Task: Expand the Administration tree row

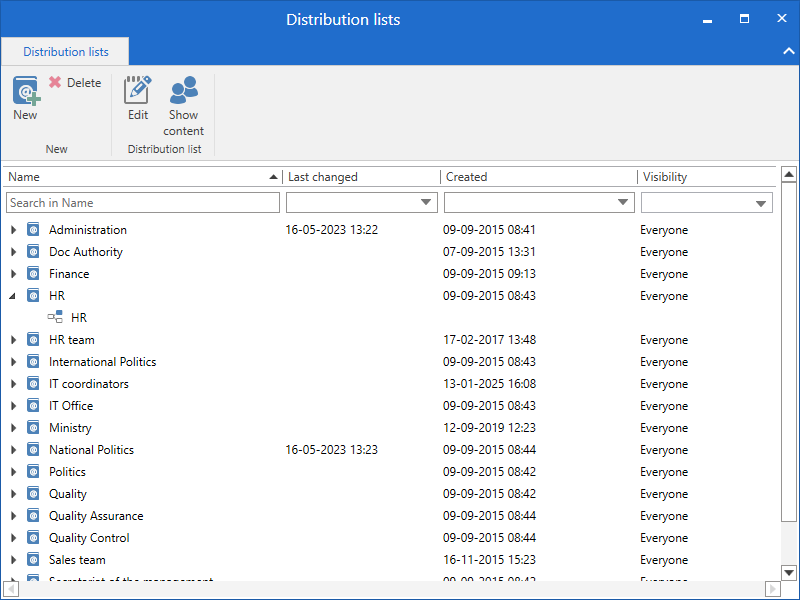Action: (13, 230)
